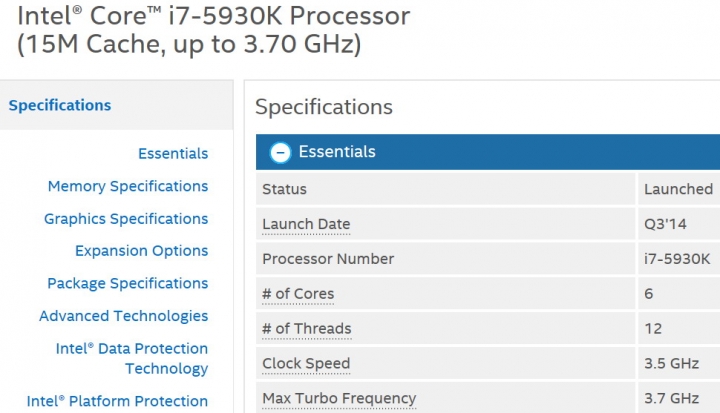Jump to Memory Specifications section

pos(128,186)
